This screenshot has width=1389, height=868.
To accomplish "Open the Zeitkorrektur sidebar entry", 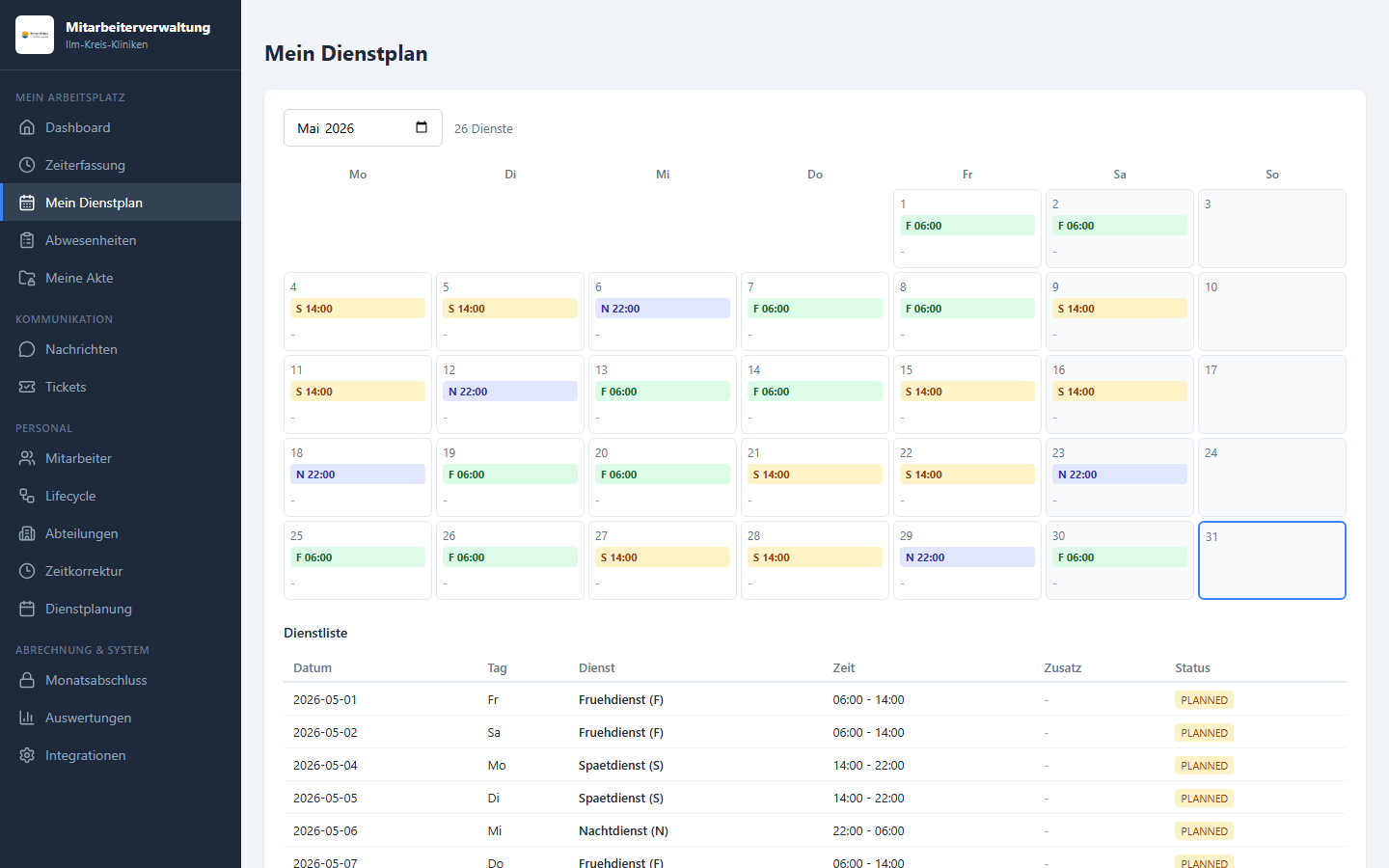I will click(121, 571).
